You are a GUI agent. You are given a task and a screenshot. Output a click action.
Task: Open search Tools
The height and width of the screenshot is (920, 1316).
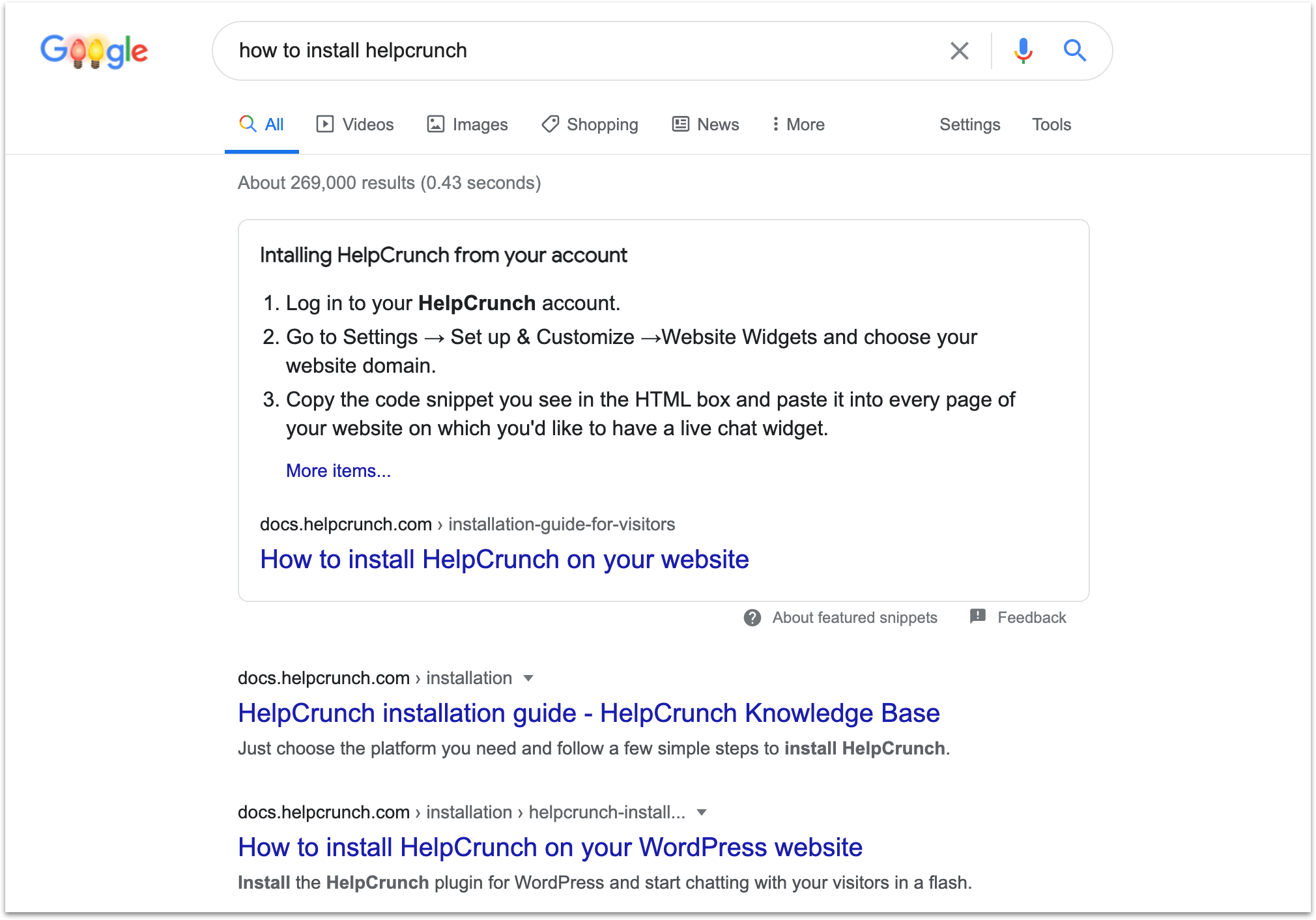click(1051, 124)
